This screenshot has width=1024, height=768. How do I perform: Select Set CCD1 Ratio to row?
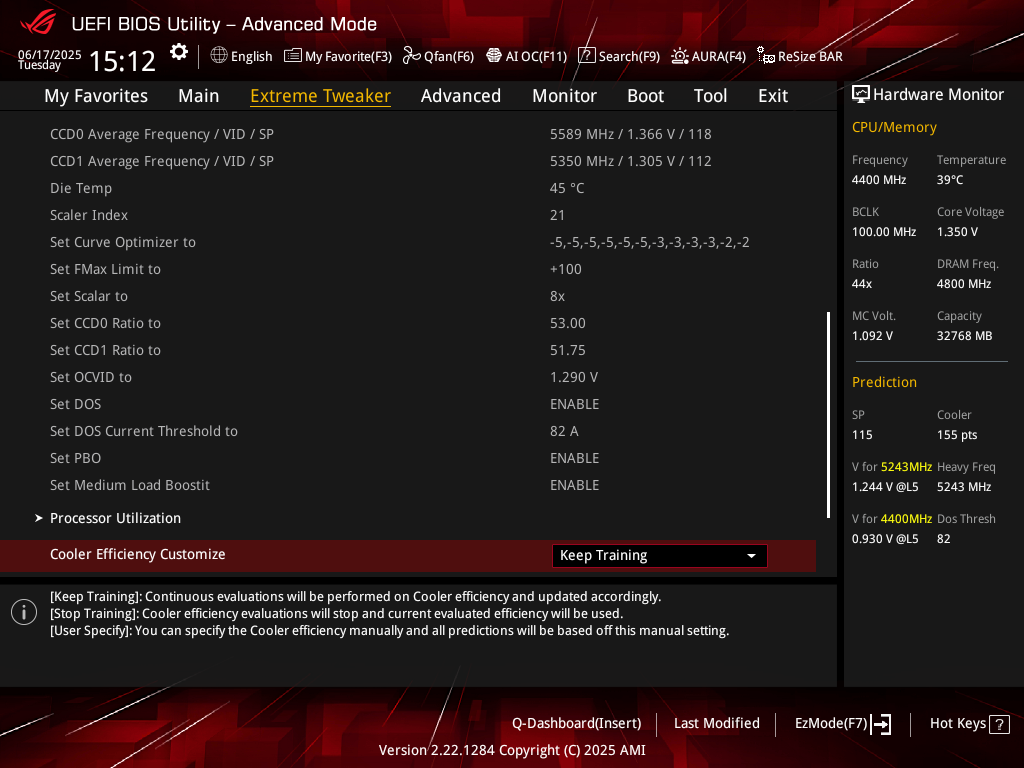[408, 350]
